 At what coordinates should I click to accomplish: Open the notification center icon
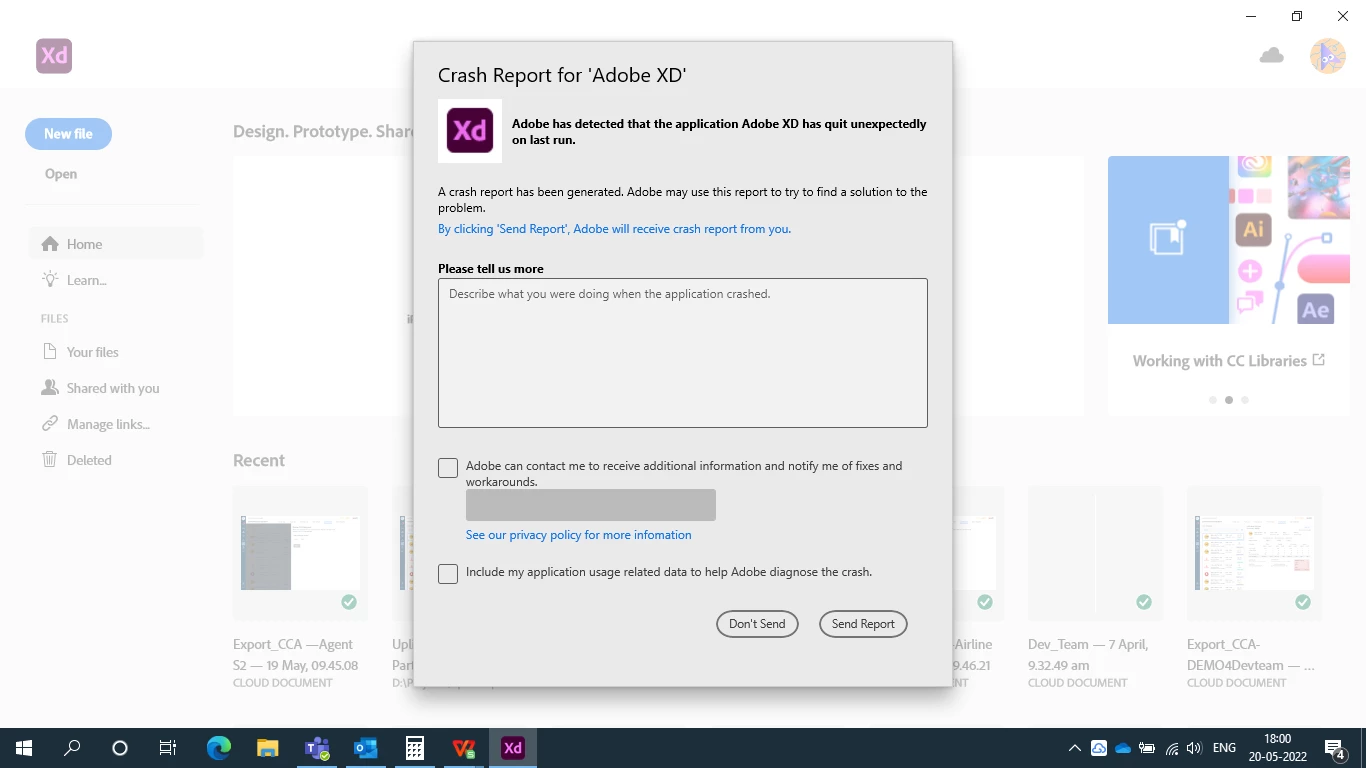1334,748
